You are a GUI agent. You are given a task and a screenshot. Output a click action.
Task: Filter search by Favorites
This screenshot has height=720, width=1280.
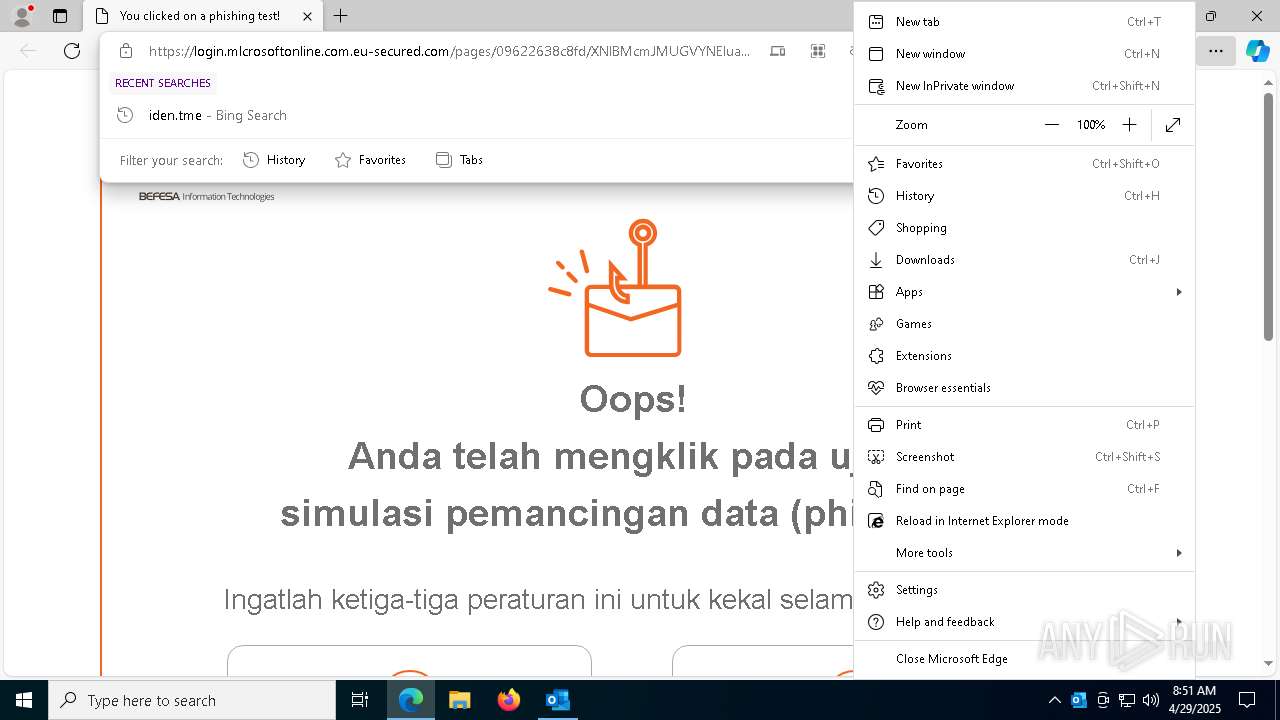tap(370, 160)
